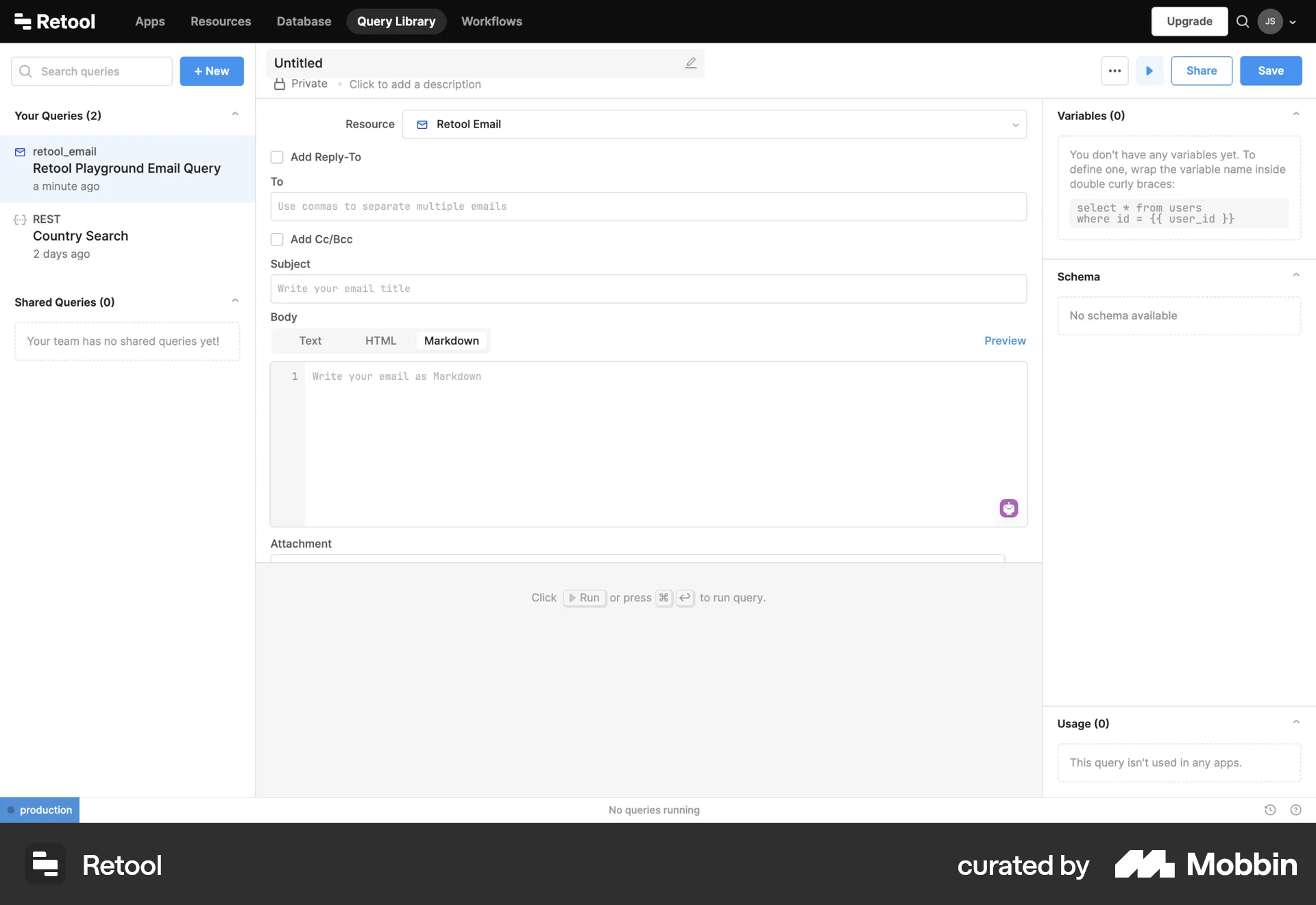
Task: Collapse the Your Queries section
Action: tap(236, 114)
